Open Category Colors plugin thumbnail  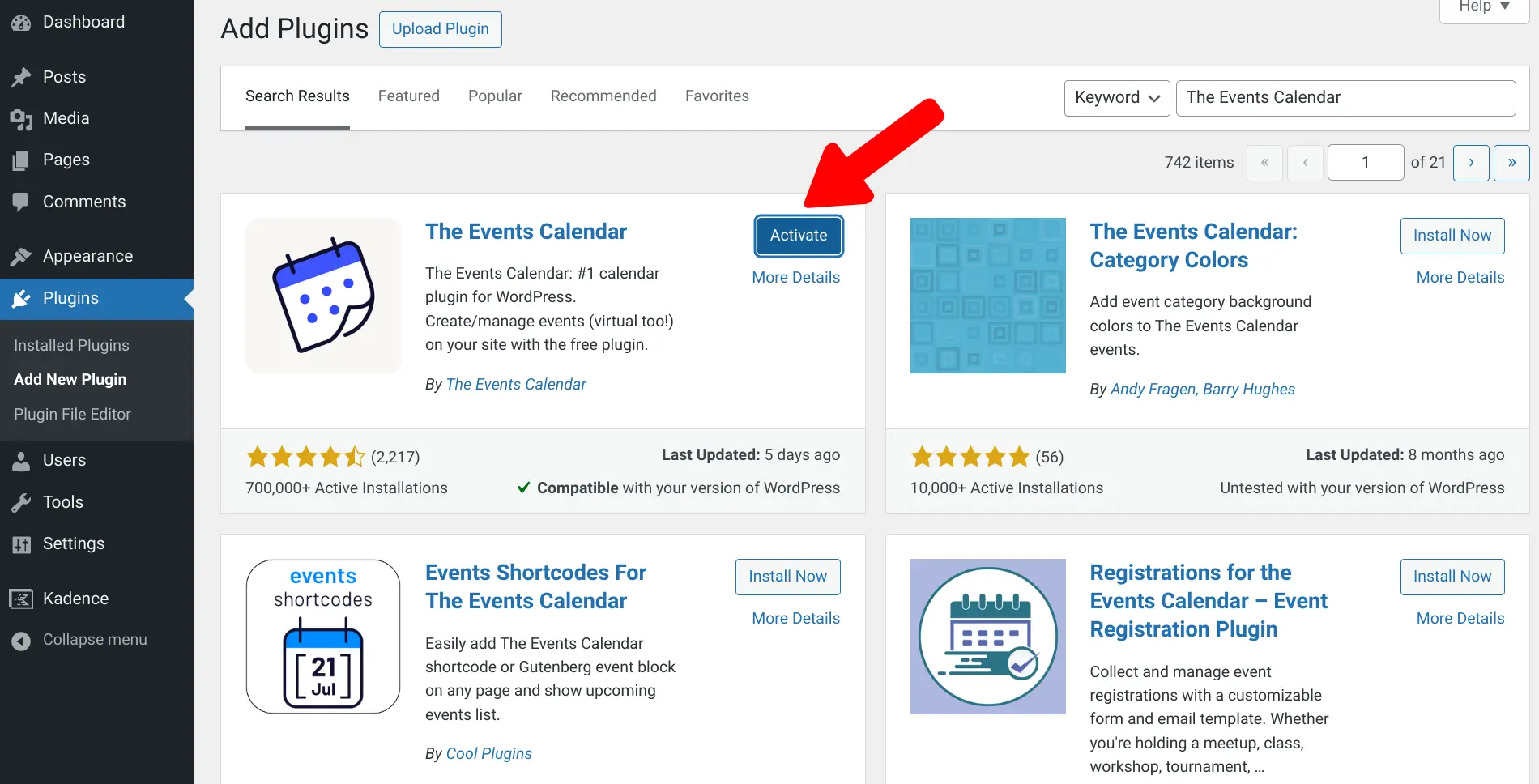[988, 296]
